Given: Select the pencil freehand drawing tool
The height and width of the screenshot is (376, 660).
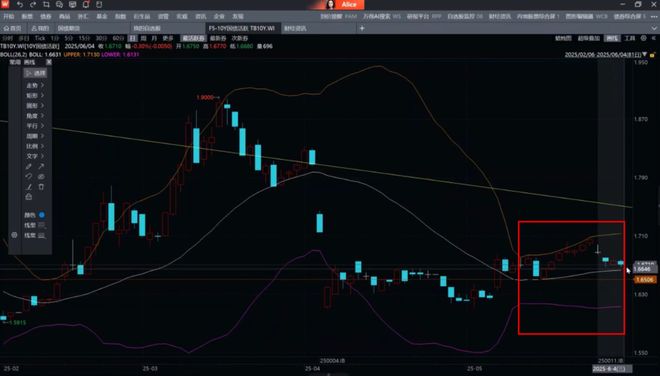Looking at the screenshot, I should [29, 166].
